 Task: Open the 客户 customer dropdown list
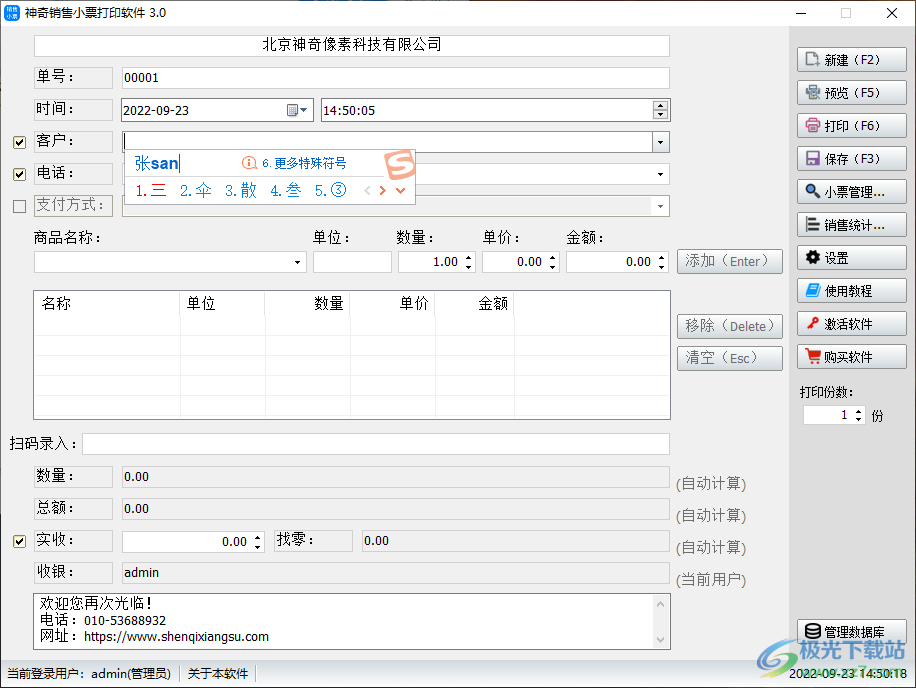click(x=661, y=142)
